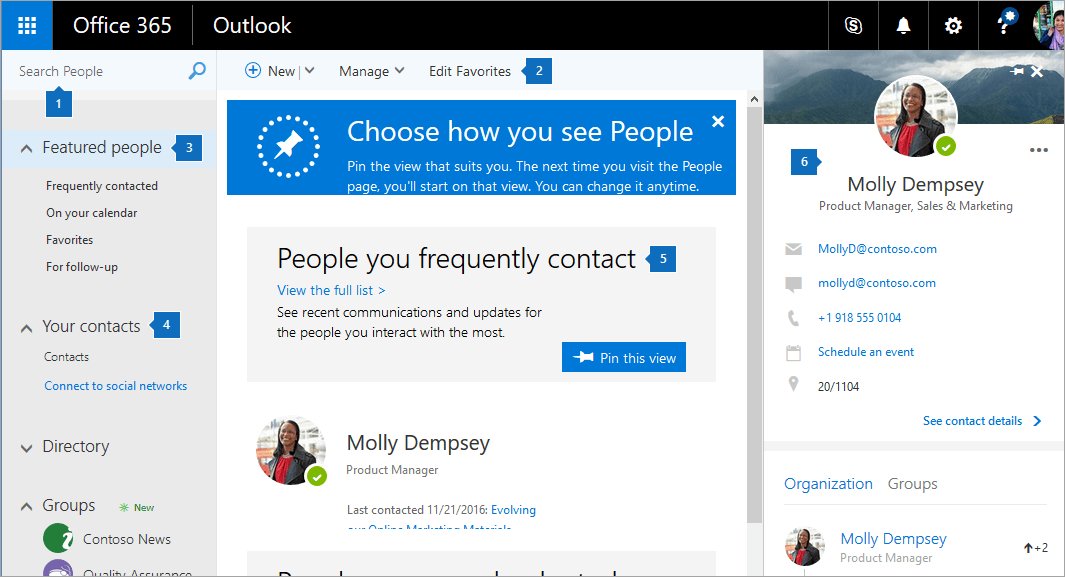
Task: Open Connect to social networks link
Action: click(115, 385)
